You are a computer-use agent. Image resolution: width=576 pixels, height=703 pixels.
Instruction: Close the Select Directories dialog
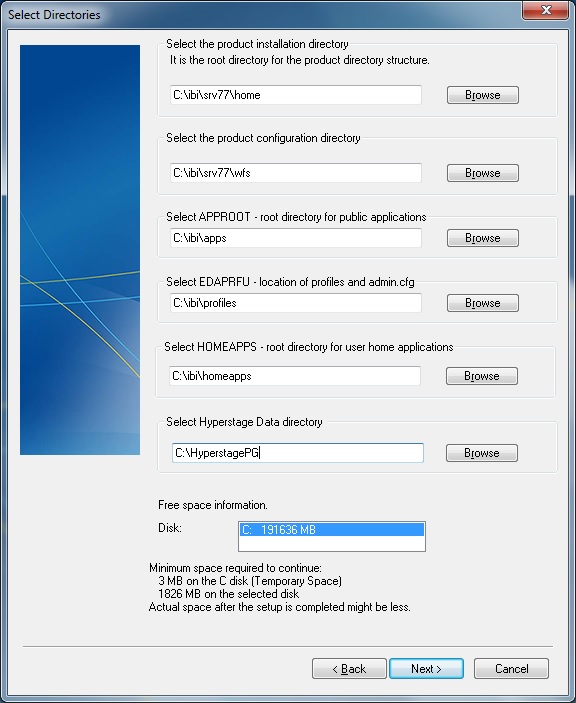tap(546, 10)
